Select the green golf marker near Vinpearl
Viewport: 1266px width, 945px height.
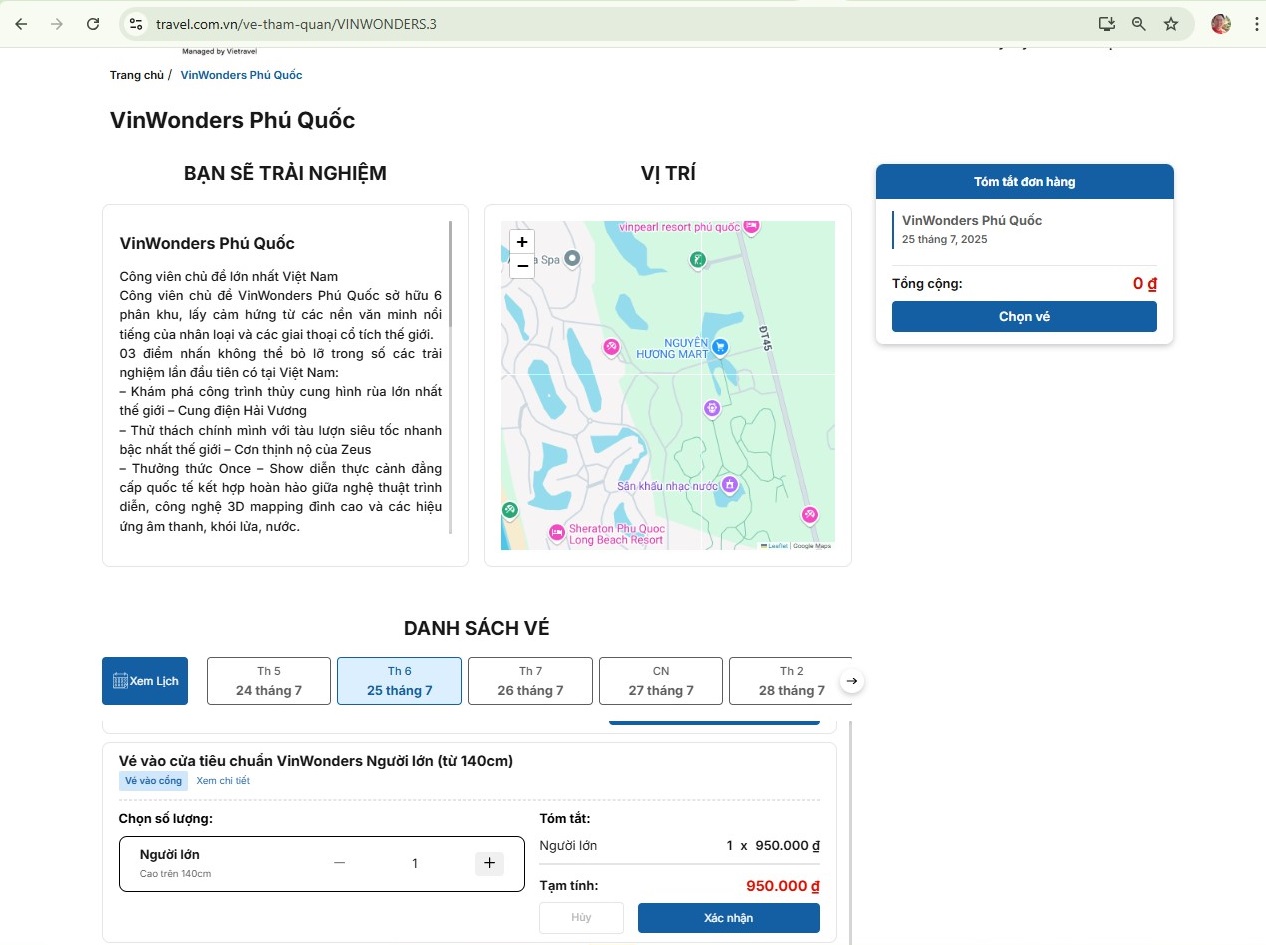coord(698,260)
